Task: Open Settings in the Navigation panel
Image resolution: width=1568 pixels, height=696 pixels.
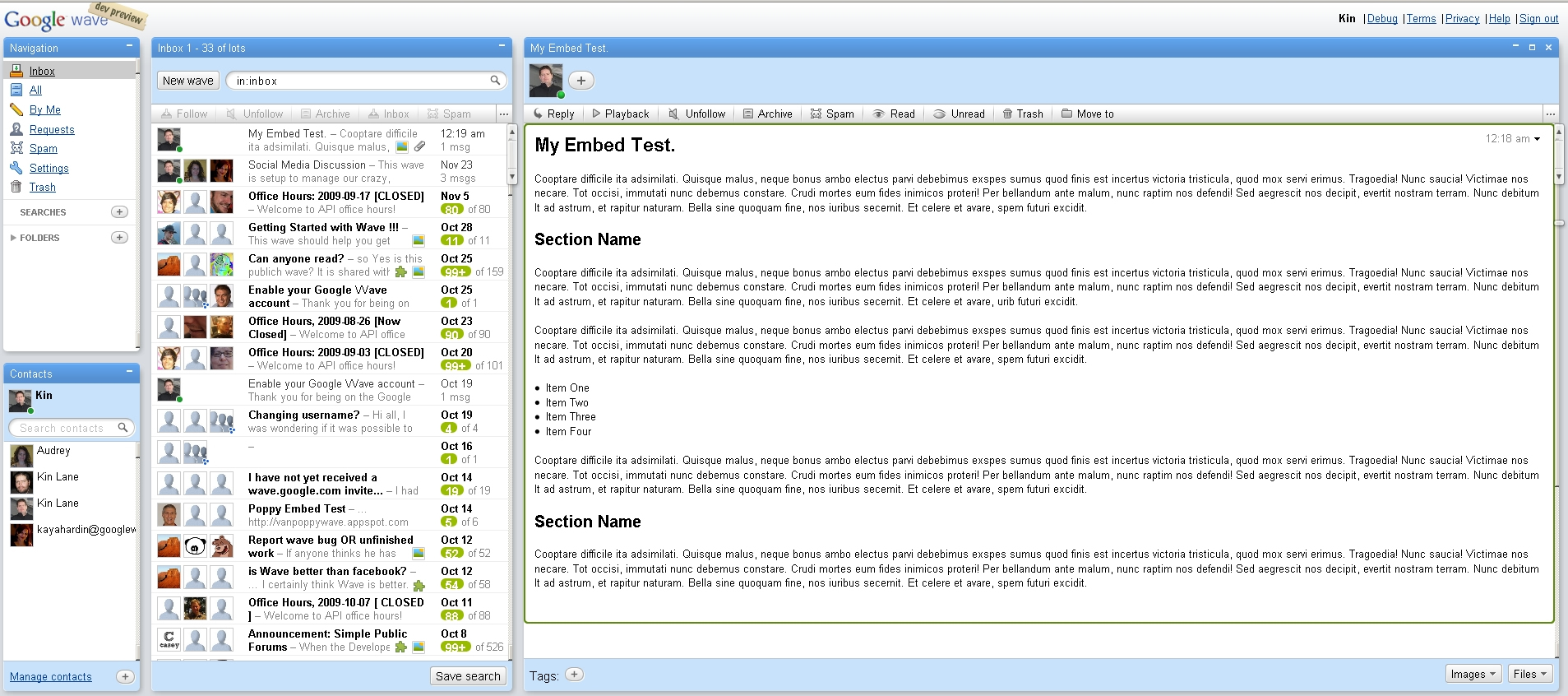Action: (49, 168)
